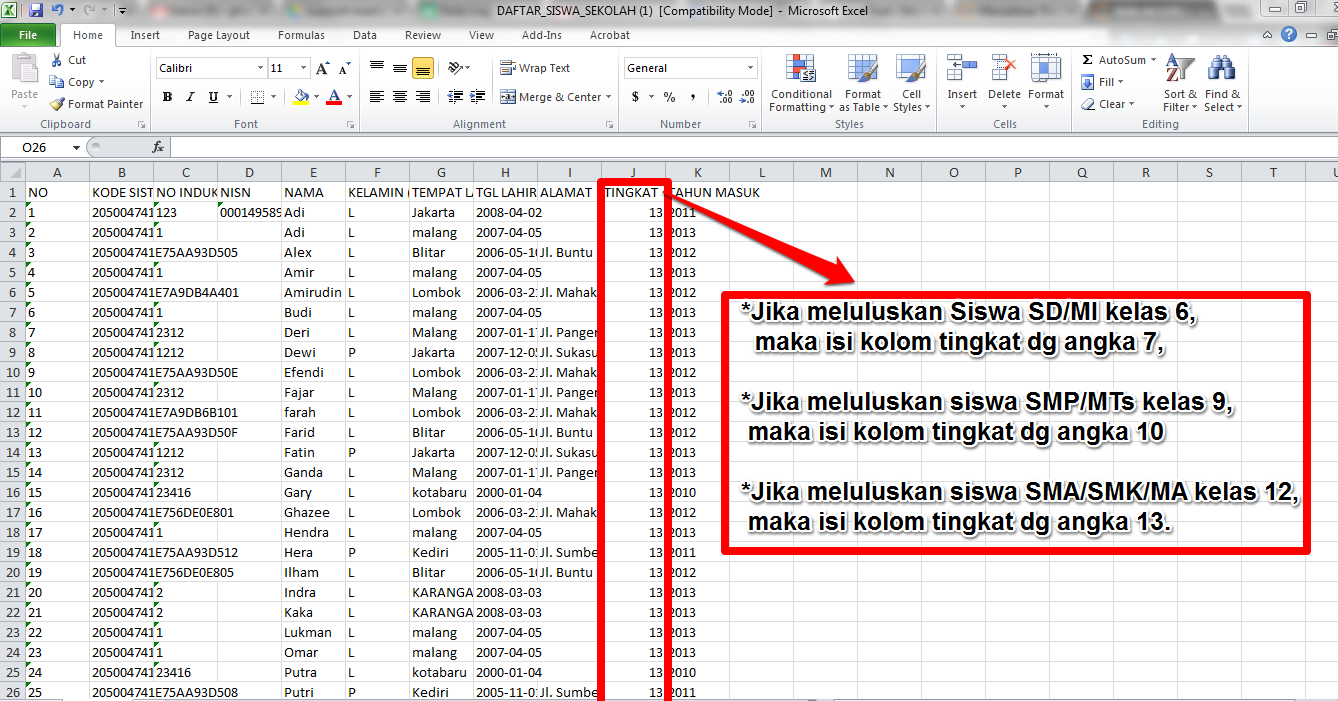Toggle the highlighted Bottom Align button

[422, 68]
